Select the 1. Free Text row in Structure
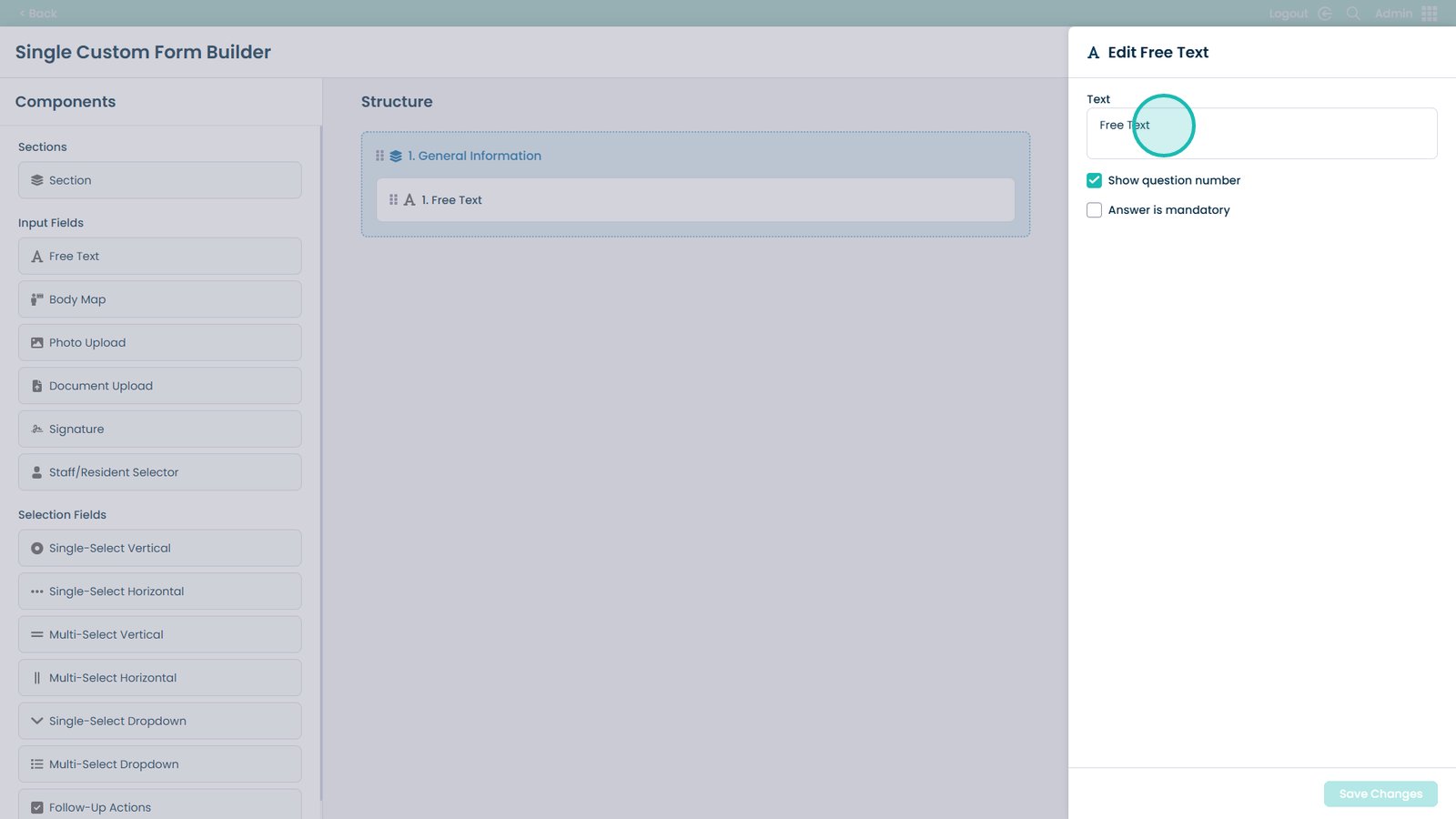Image resolution: width=1456 pixels, height=819 pixels. [696, 200]
